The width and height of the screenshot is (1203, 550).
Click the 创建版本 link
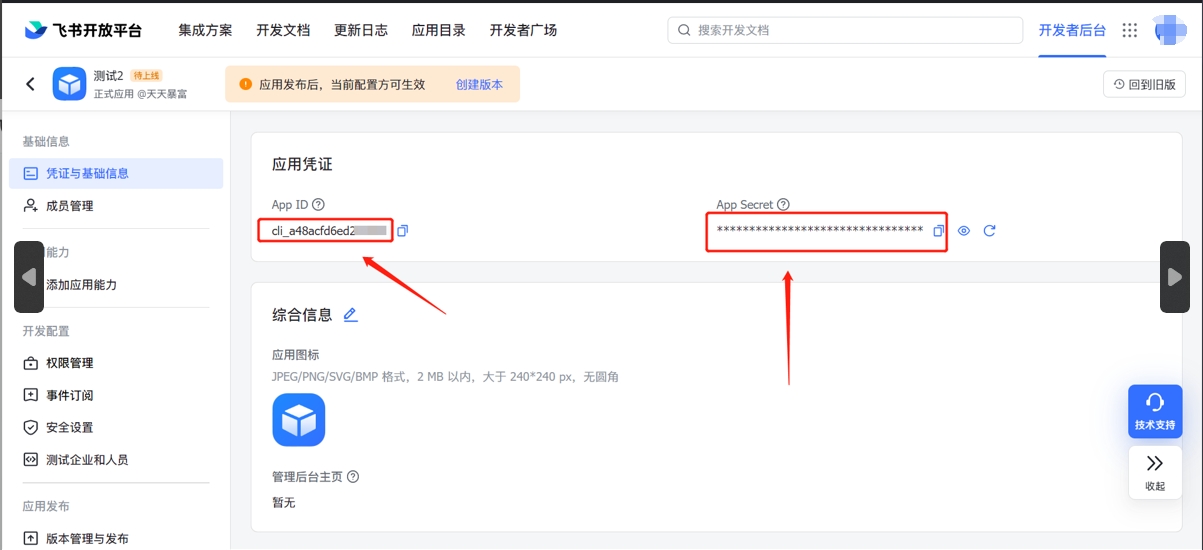point(479,85)
